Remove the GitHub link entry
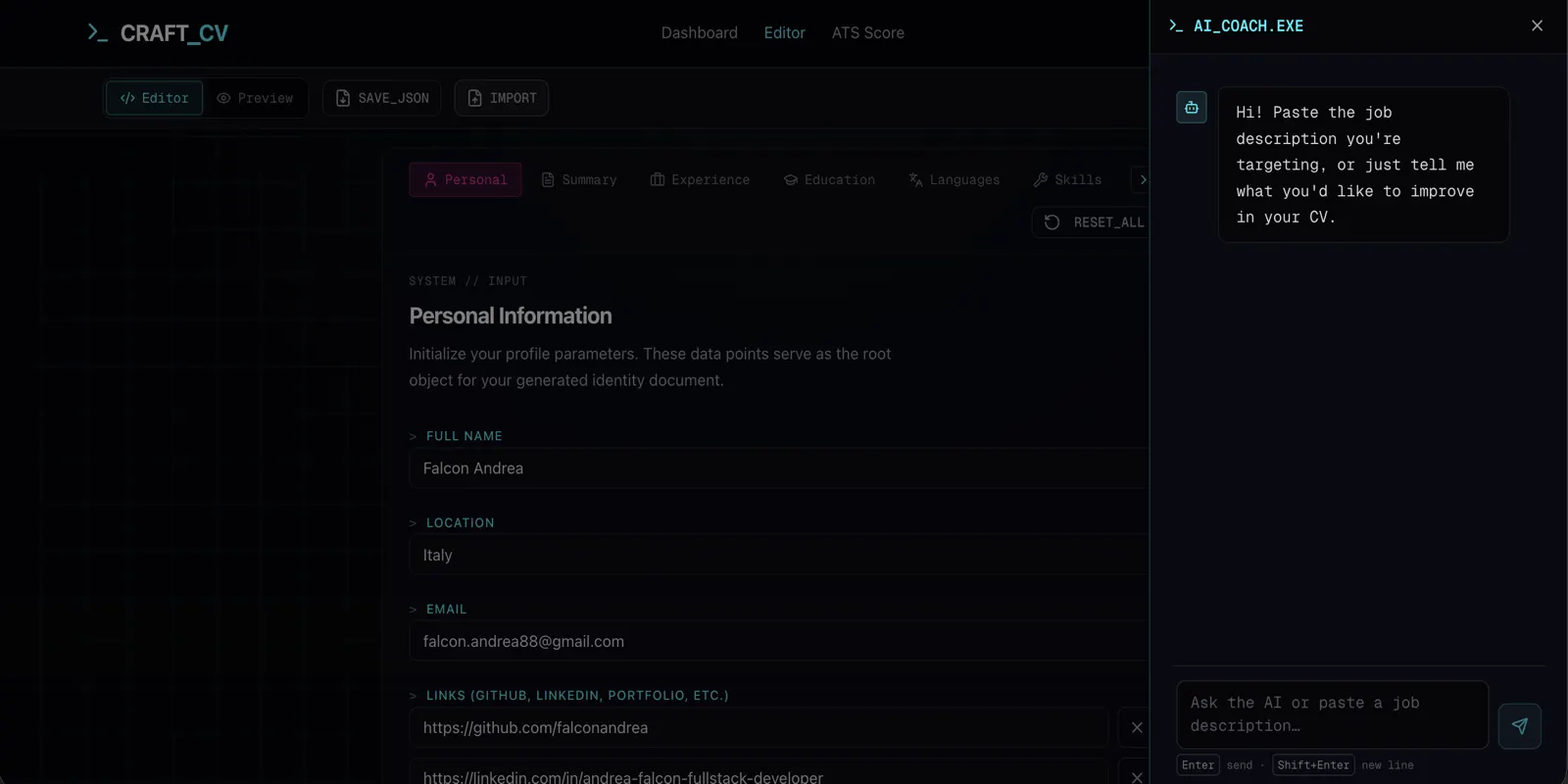 pyautogui.click(x=1136, y=727)
